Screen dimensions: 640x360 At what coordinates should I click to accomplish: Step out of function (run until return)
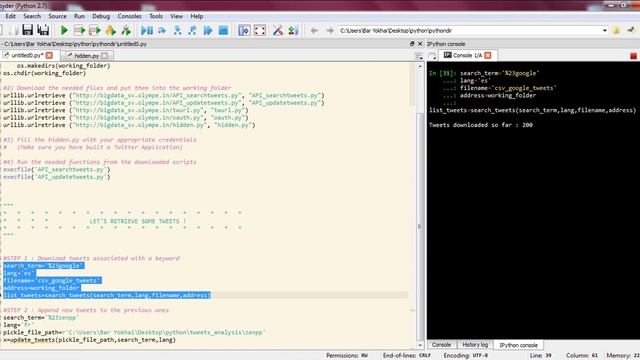(192, 30)
